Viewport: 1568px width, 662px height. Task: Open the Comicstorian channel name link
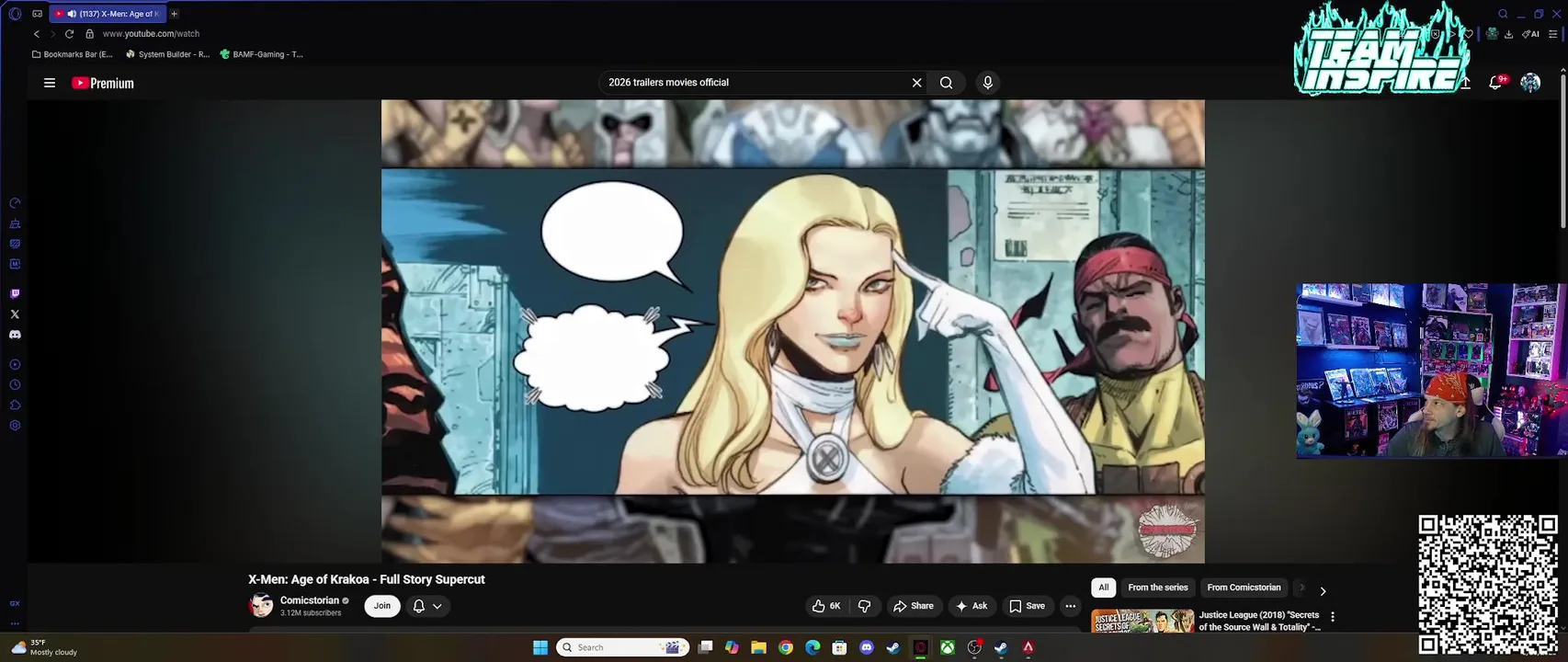coord(310,600)
